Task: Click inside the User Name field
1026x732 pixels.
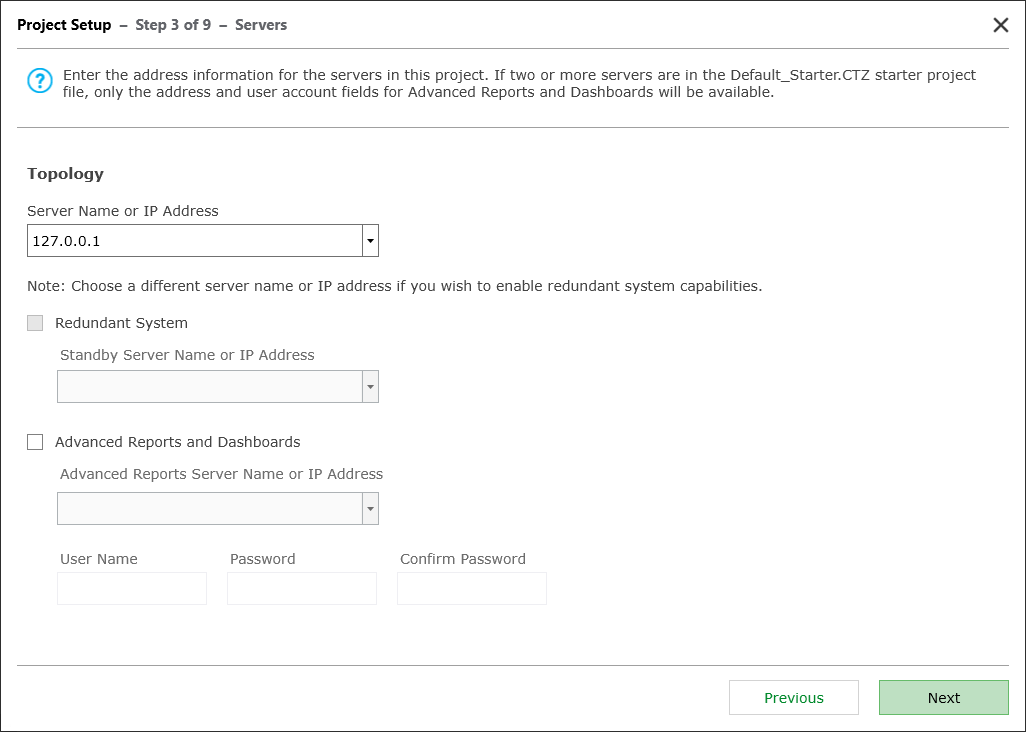Action: pos(131,588)
